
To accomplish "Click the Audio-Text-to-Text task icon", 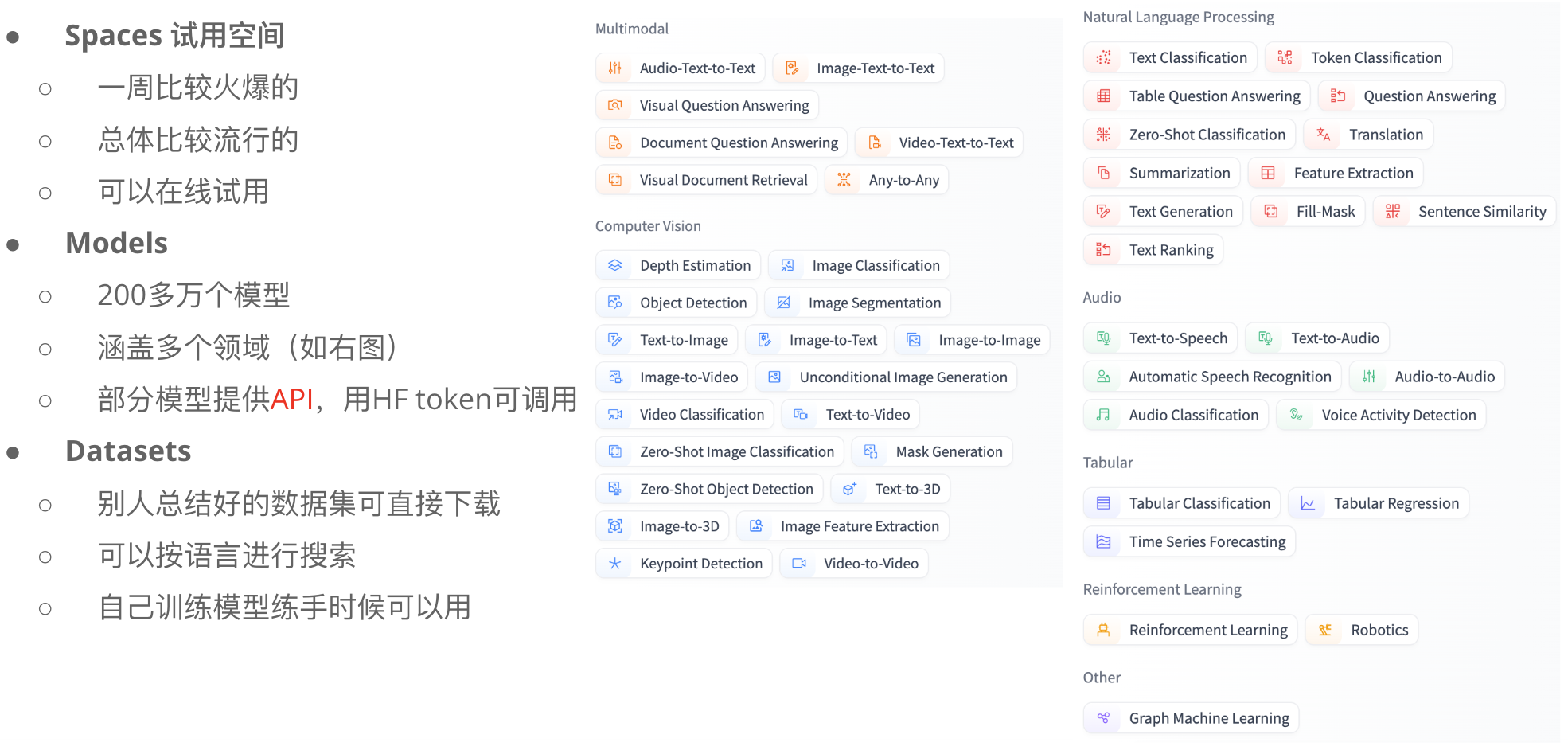I will pos(615,68).
